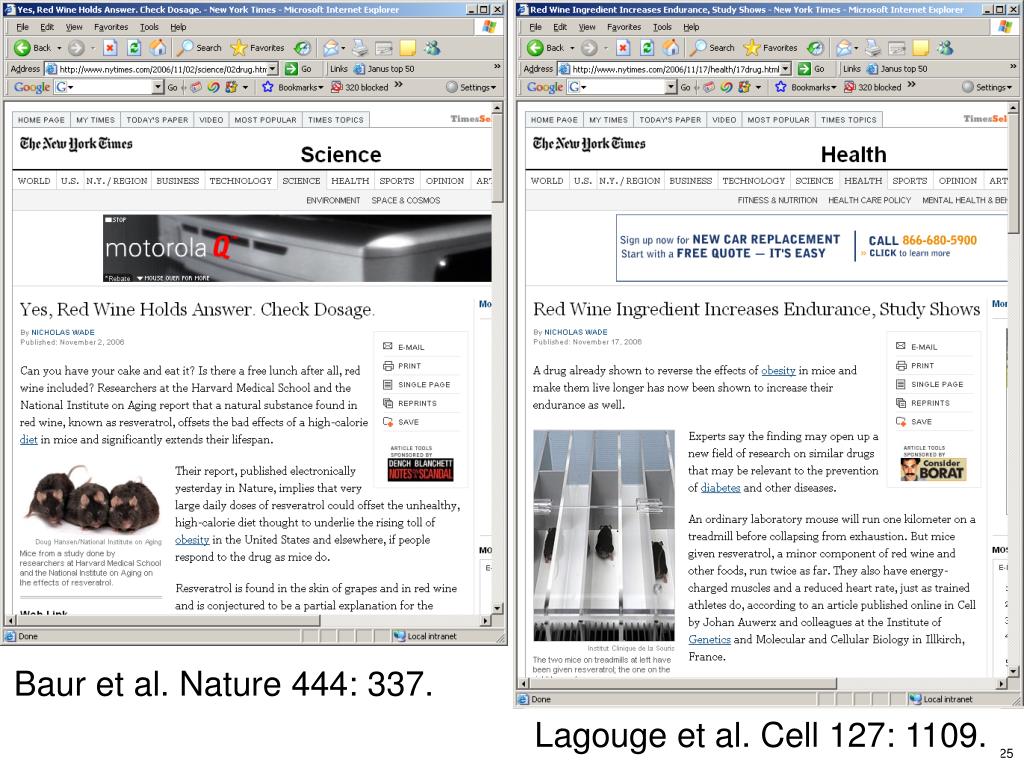This screenshot has width=1024, height=768.
Task: Click SINGLE PAGE tool in Science article
Action: pyautogui.click(x=417, y=385)
